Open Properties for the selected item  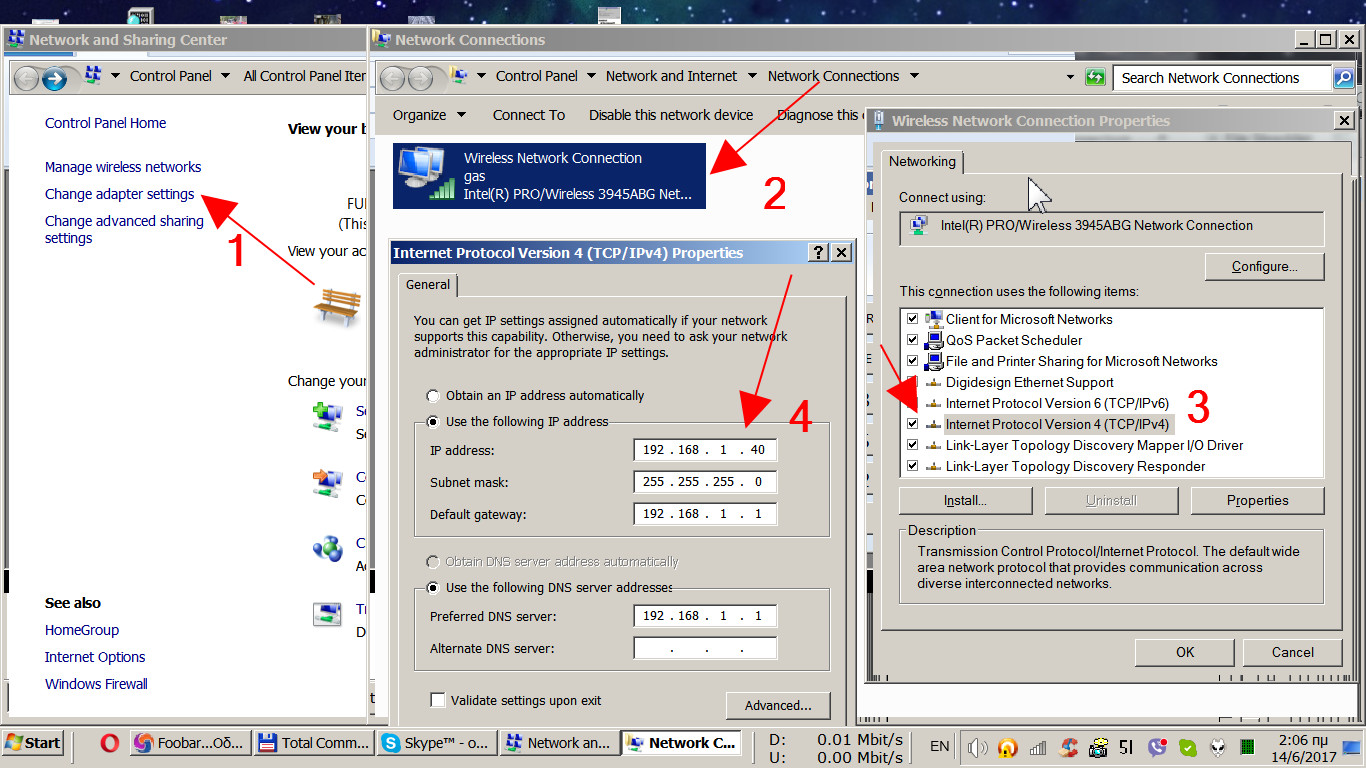[1257, 500]
